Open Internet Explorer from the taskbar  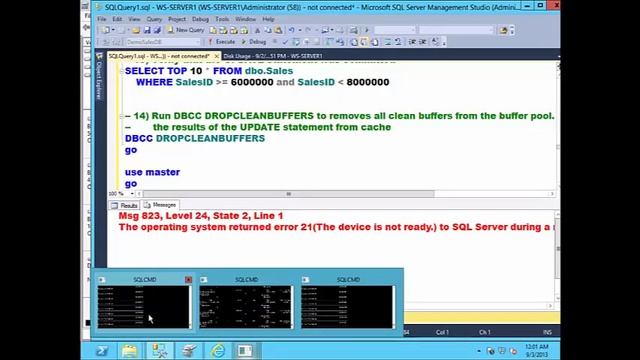tap(218, 351)
